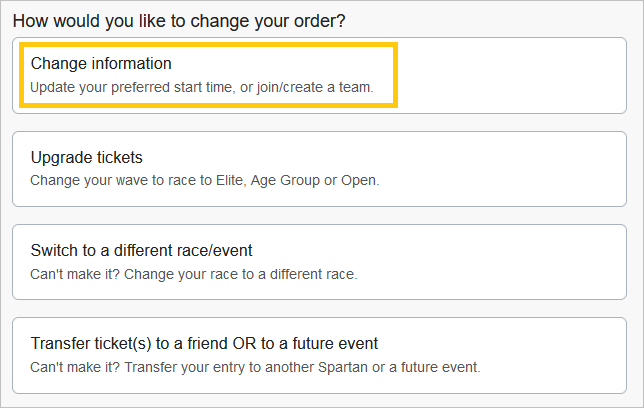The image size is (644, 408).
Task: Select the future event transfer option
Action: 320,355
